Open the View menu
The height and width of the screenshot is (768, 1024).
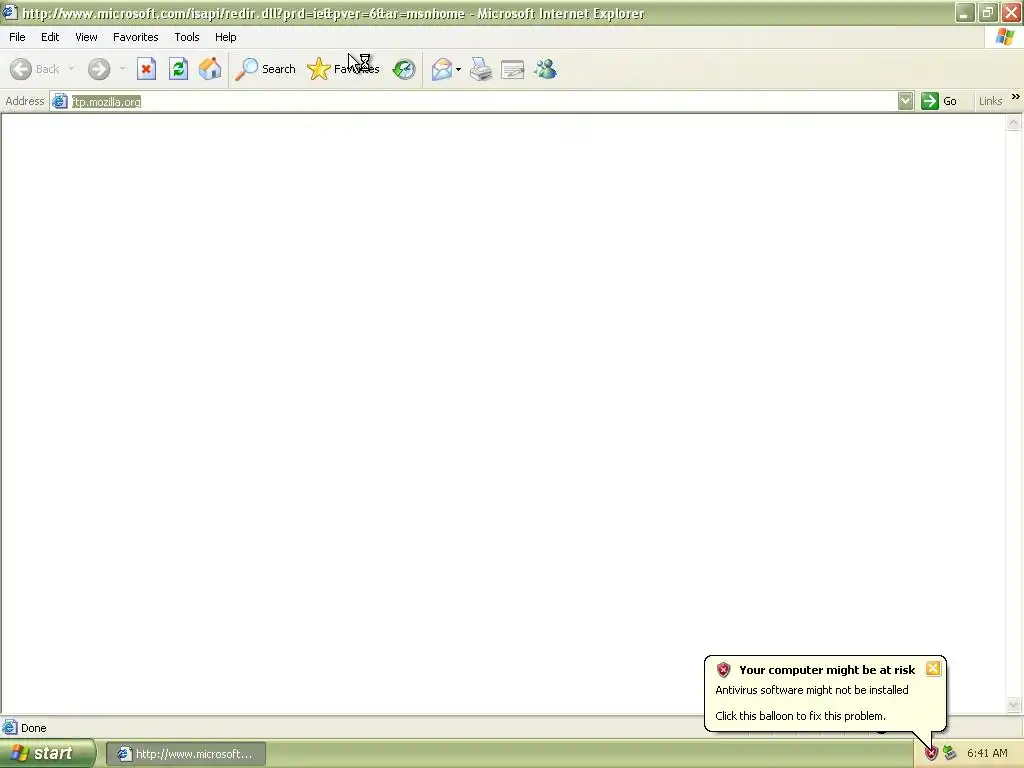[x=86, y=37]
